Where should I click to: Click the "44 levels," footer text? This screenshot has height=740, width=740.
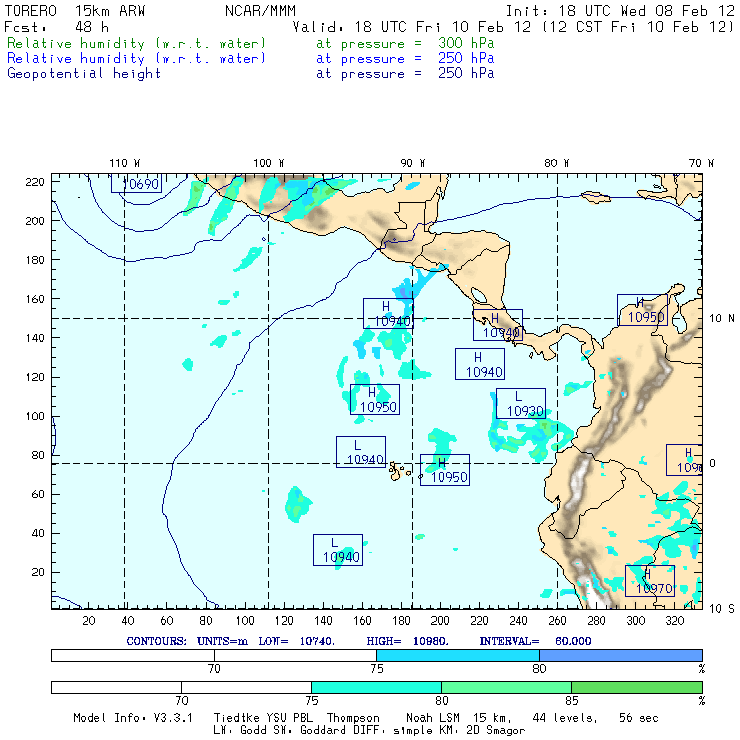click(x=565, y=718)
